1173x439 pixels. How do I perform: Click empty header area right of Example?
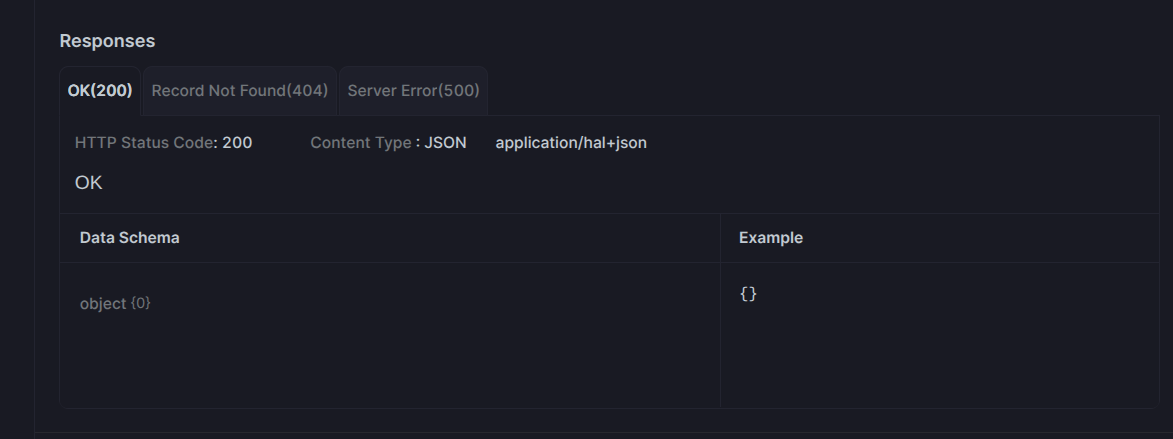[x=980, y=238]
